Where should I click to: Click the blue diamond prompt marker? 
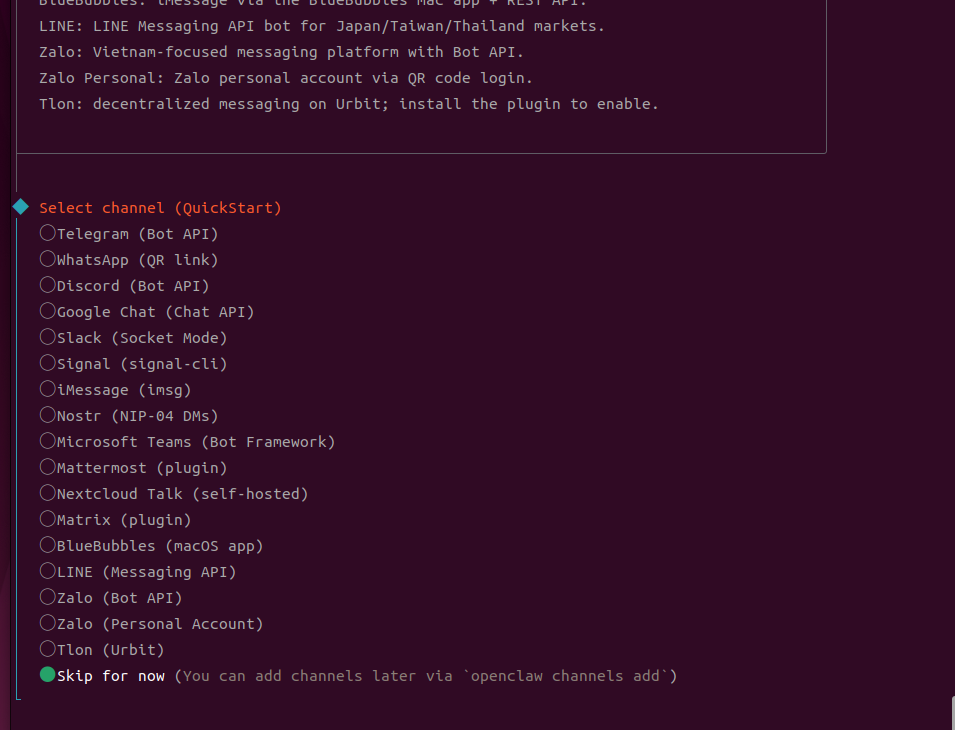click(20, 207)
